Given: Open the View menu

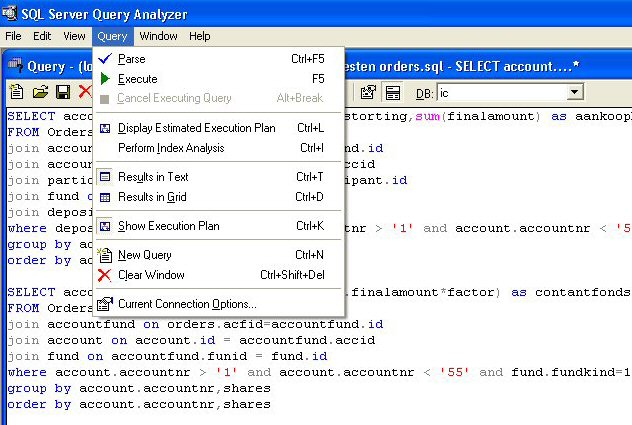Looking at the screenshot, I should tap(74, 36).
